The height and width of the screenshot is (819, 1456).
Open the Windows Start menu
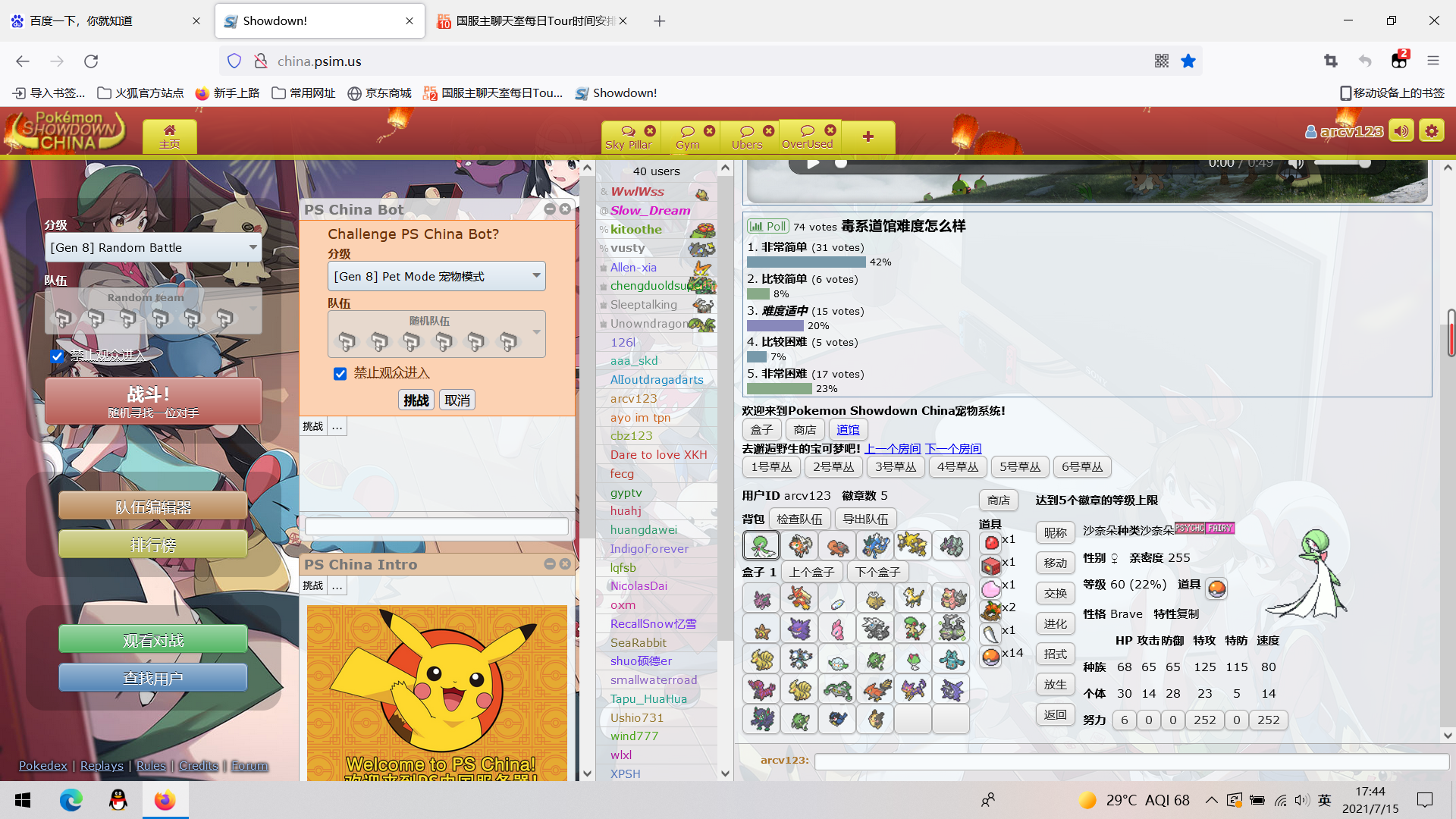click(23, 800)
